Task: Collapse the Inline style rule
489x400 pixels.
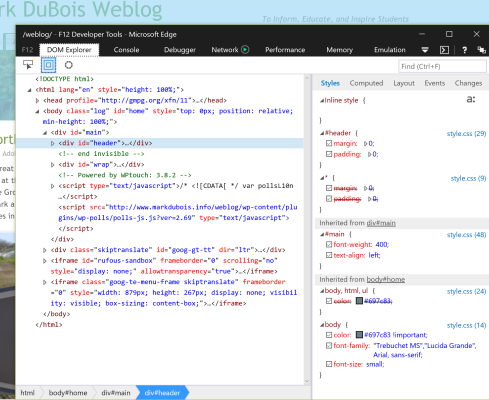Action: (322, 101)
